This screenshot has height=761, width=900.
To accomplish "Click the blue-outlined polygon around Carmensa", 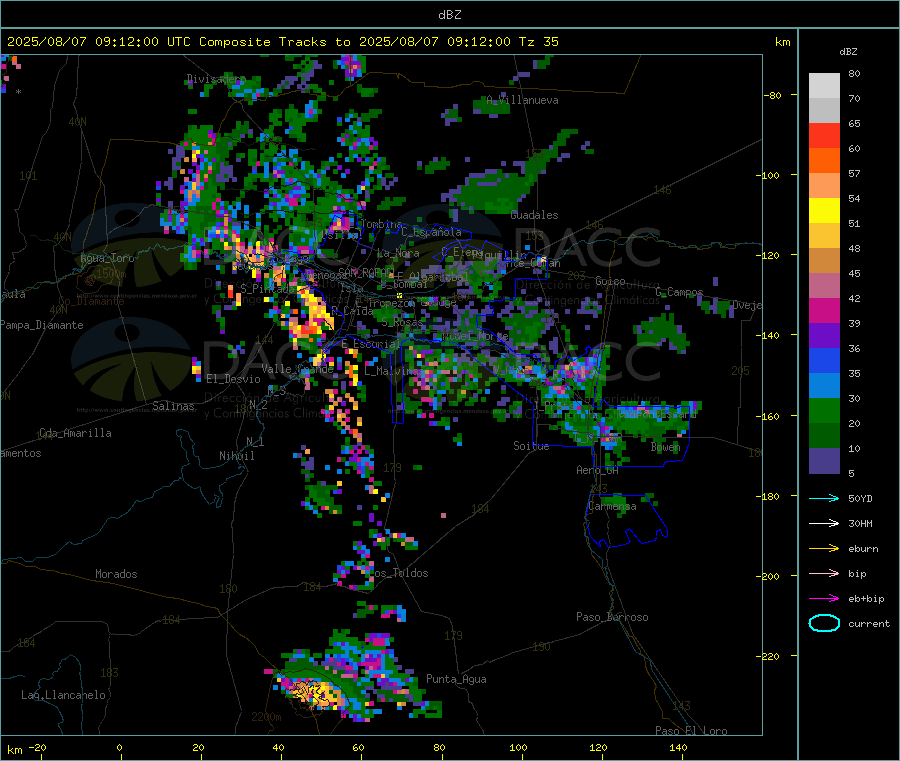I will (x=626, y=521).
